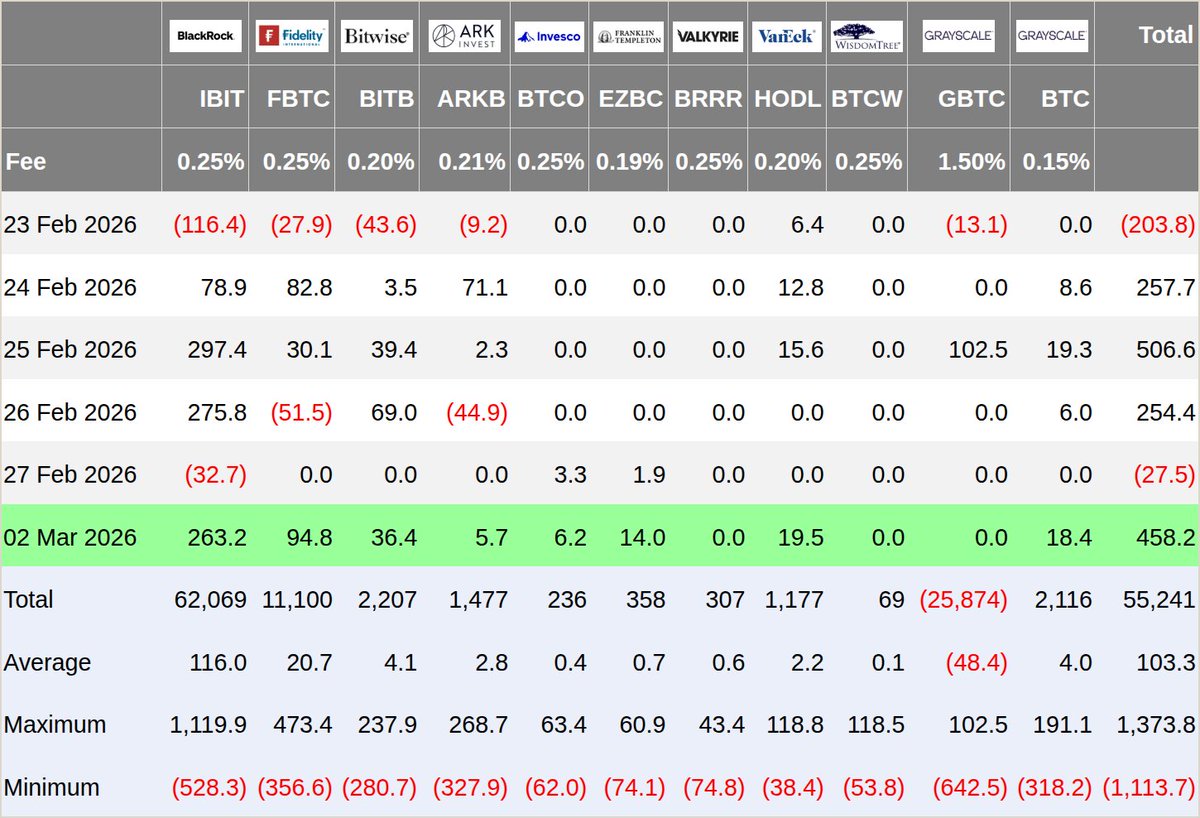Click the WisdomTree logo
Viewport: 1200px width, 818px height.
point(867,36)
